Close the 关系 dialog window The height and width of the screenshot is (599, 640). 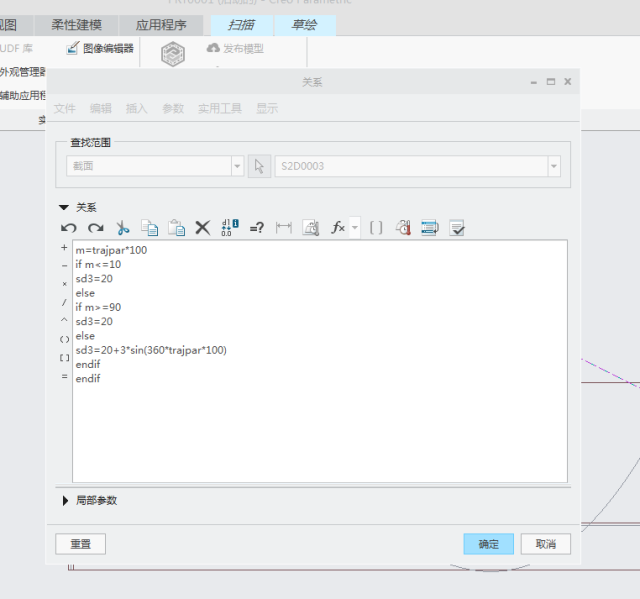(567, 82)
